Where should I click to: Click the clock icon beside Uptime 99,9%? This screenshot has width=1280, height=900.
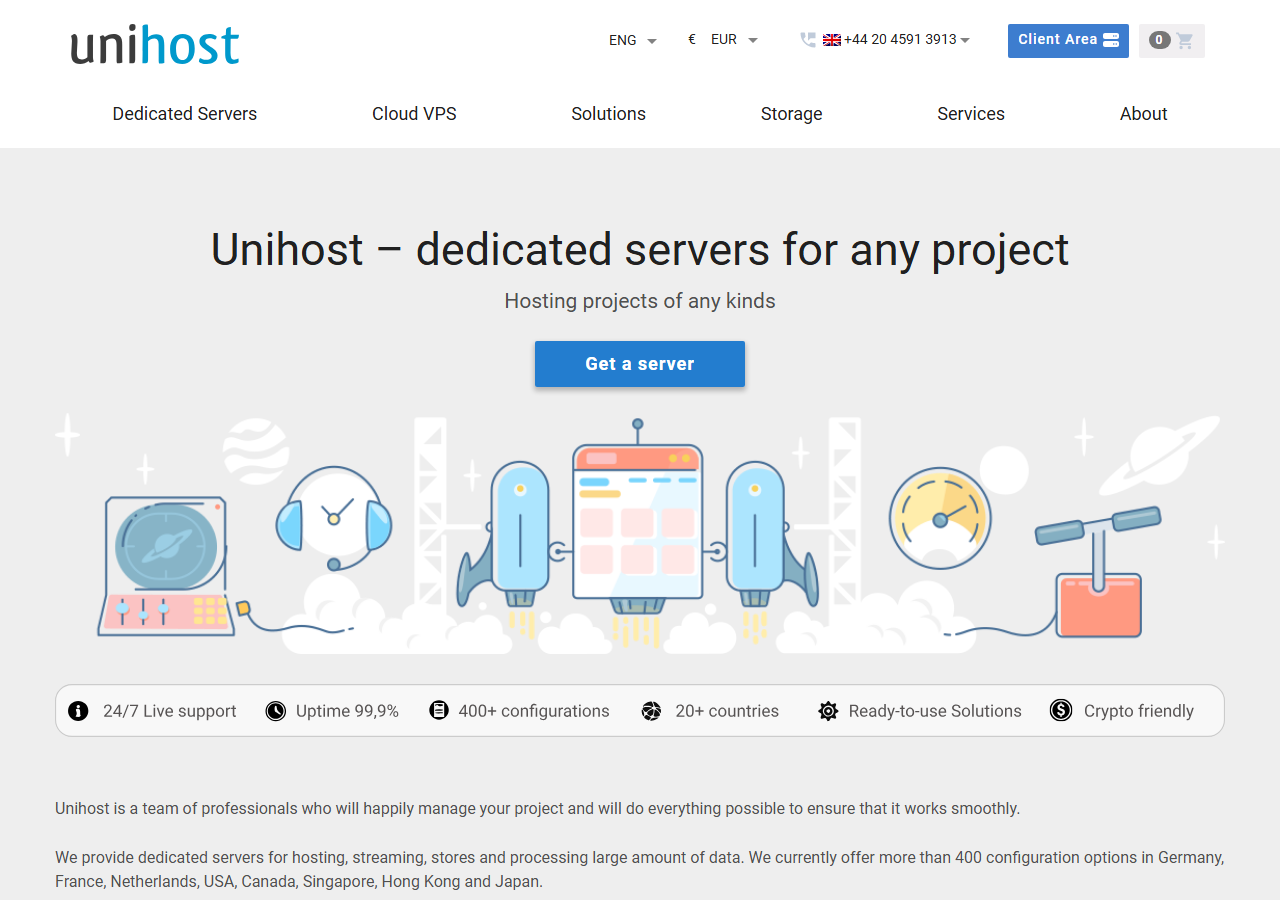coord(276,711)
